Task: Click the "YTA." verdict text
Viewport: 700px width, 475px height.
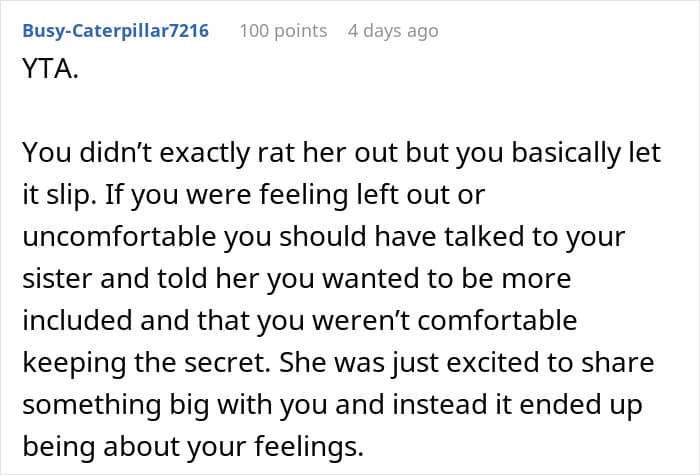Action: [46, 70]
